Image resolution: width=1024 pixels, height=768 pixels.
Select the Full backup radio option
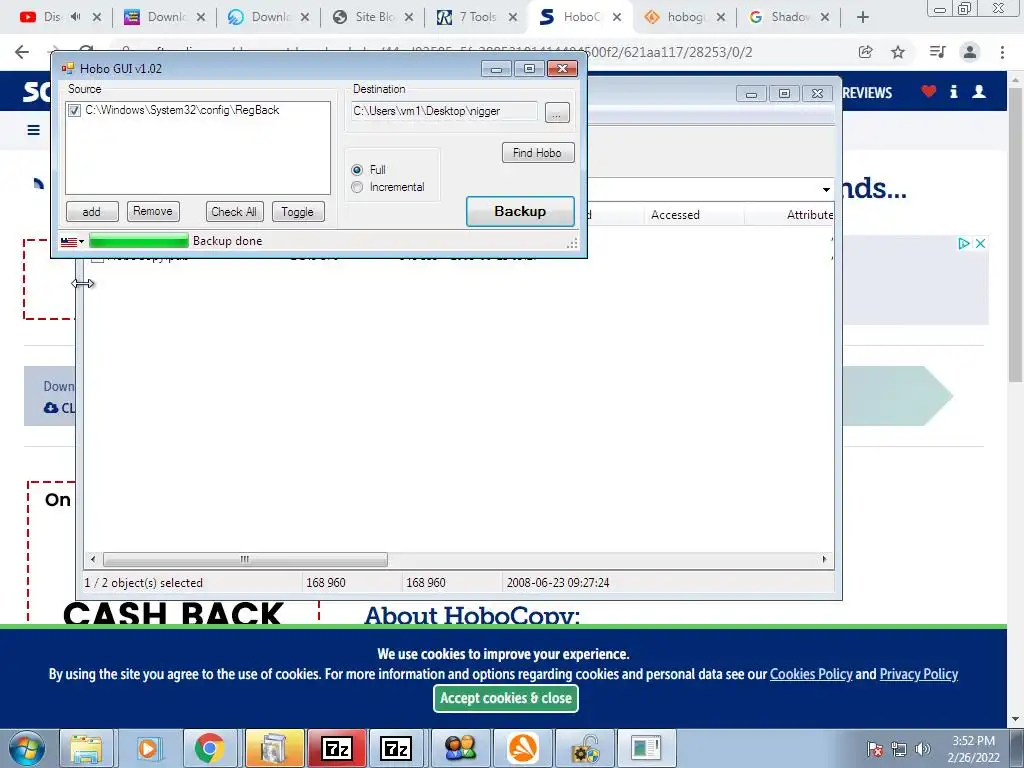coord(357,170)
